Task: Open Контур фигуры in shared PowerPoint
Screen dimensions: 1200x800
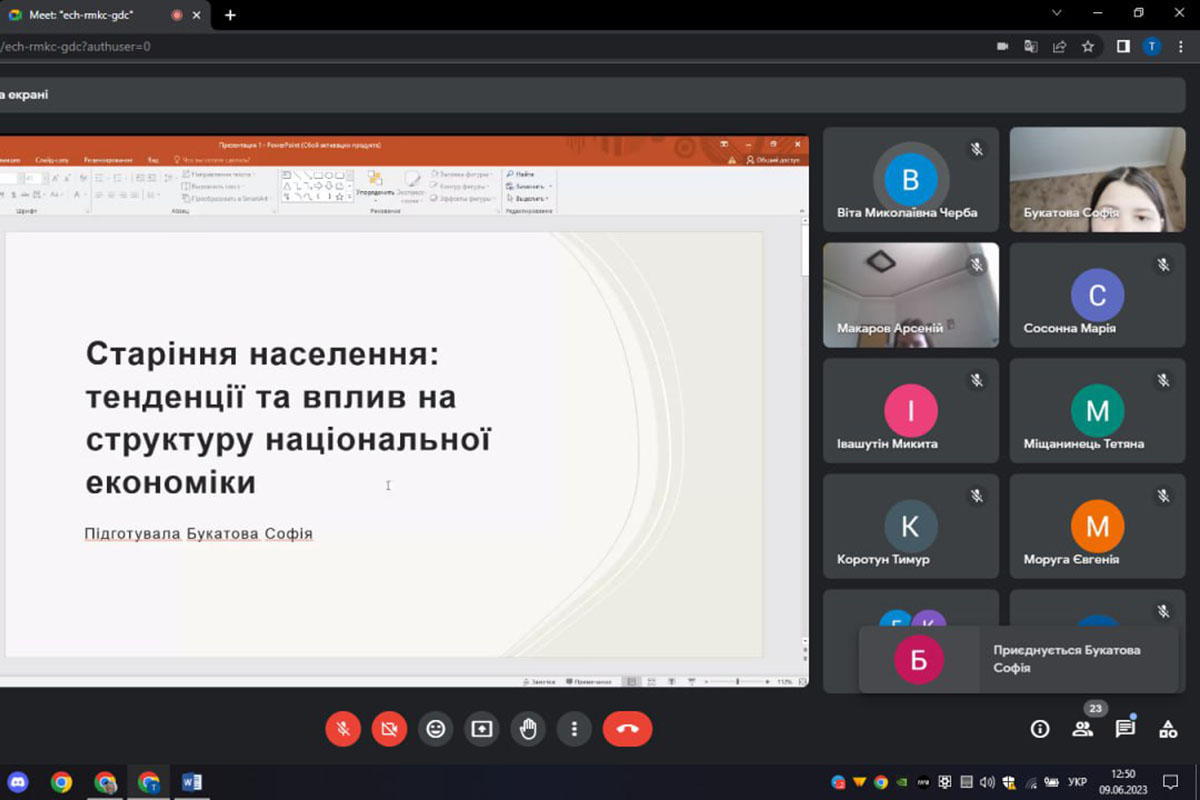Action: pyautogui.click(x=461, y=186)
